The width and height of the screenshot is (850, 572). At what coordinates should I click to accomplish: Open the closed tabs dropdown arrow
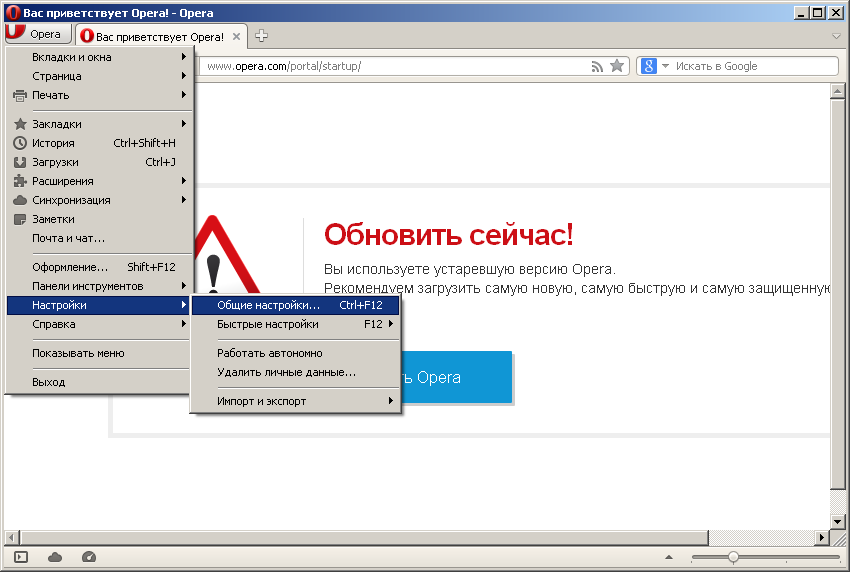tap(836, 36)
